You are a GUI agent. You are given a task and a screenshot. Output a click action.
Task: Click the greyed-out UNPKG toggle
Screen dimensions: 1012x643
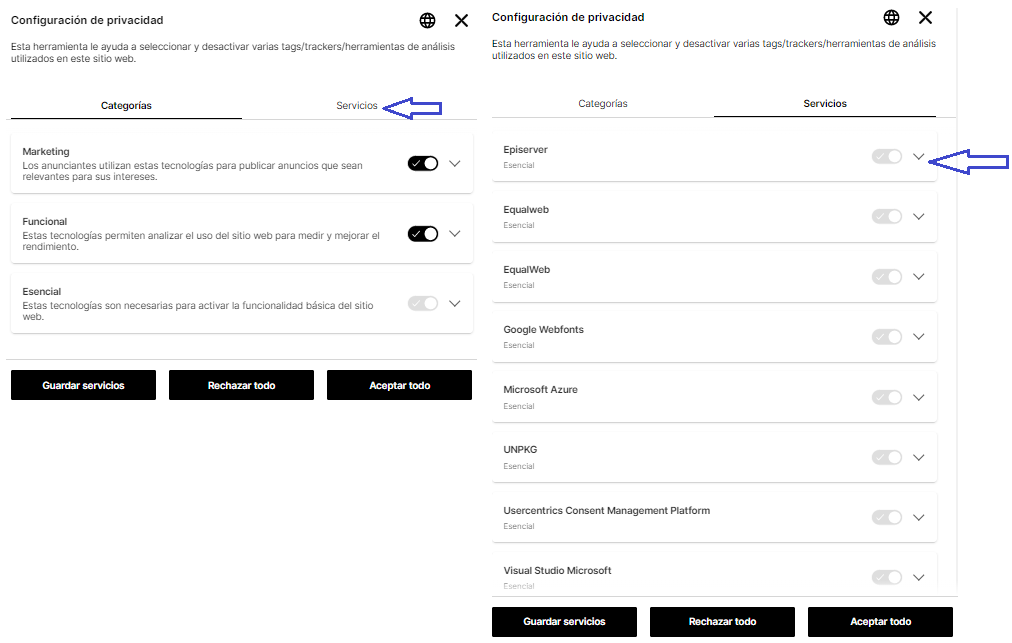887,457
